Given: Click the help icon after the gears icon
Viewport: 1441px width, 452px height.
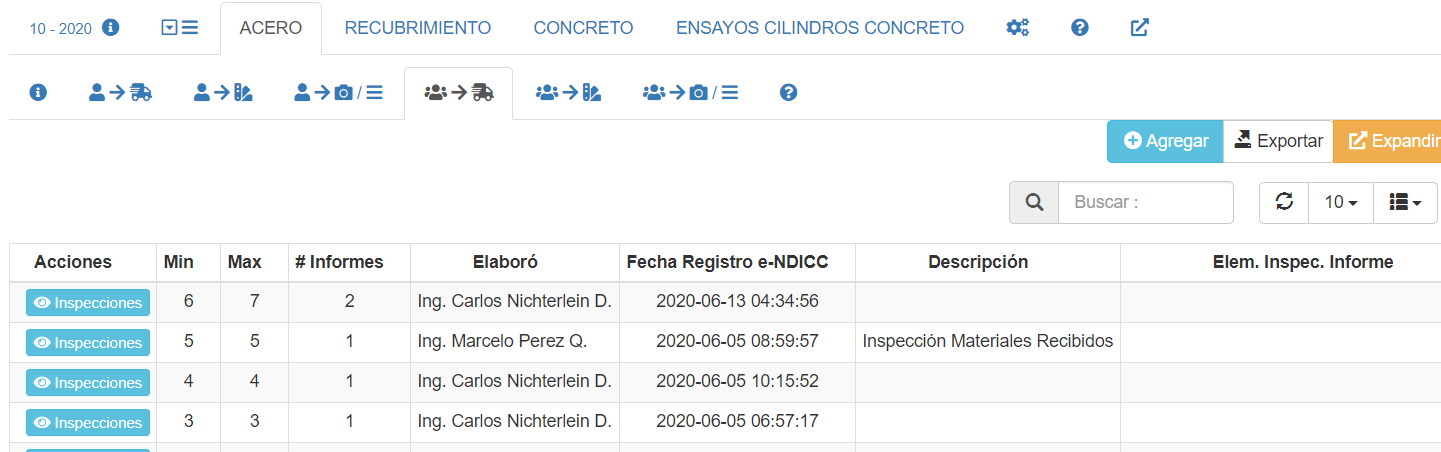Looking at the screenshot, I should tap(1079, 28).
